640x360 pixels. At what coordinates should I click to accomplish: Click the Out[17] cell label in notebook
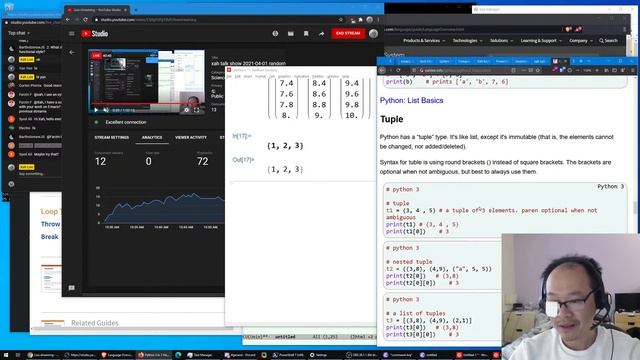tap(243, 160)
